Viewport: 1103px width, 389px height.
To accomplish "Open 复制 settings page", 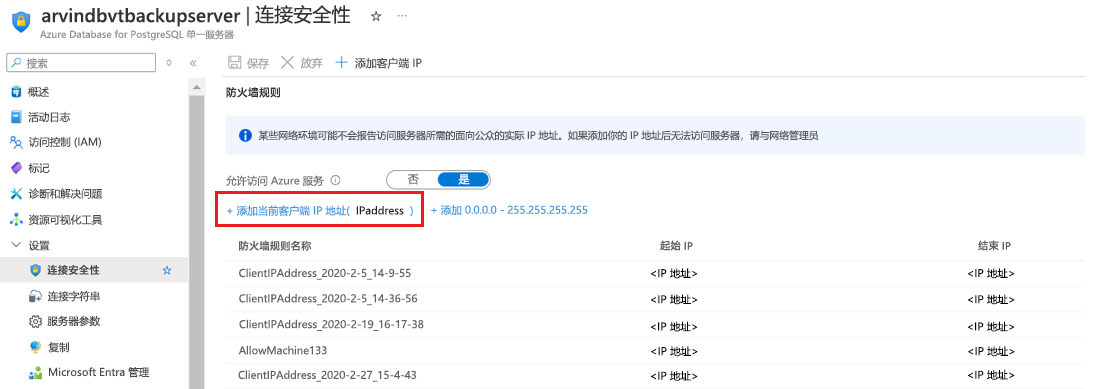I will 58,347.
